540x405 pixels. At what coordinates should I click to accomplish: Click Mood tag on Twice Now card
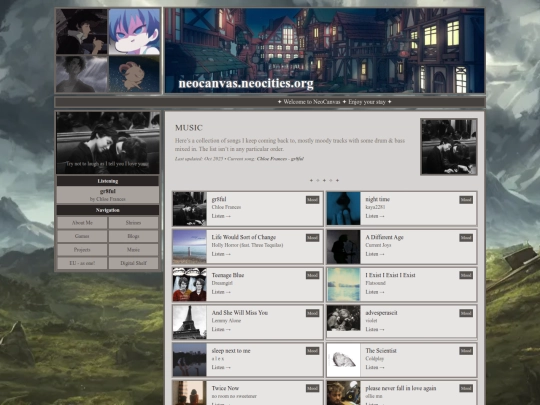(x=312, y=388)
